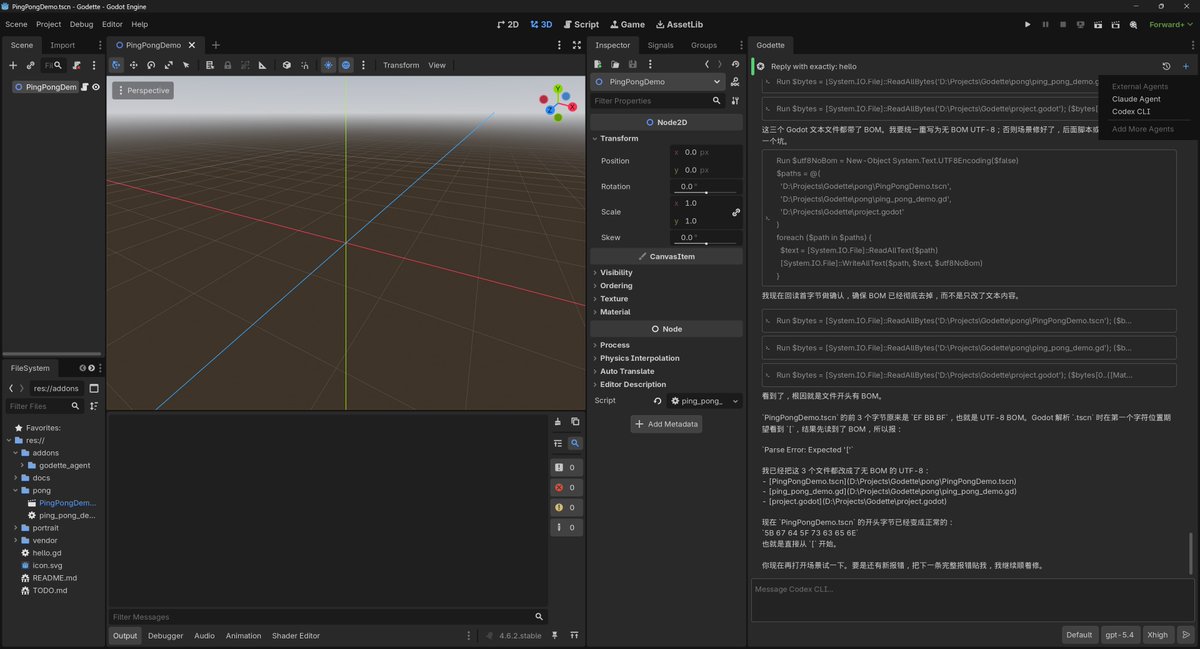Toggle standard messages filter in Output
Image resolution: width=1200 pixels, height=649 pixels.
coord(565,467)
